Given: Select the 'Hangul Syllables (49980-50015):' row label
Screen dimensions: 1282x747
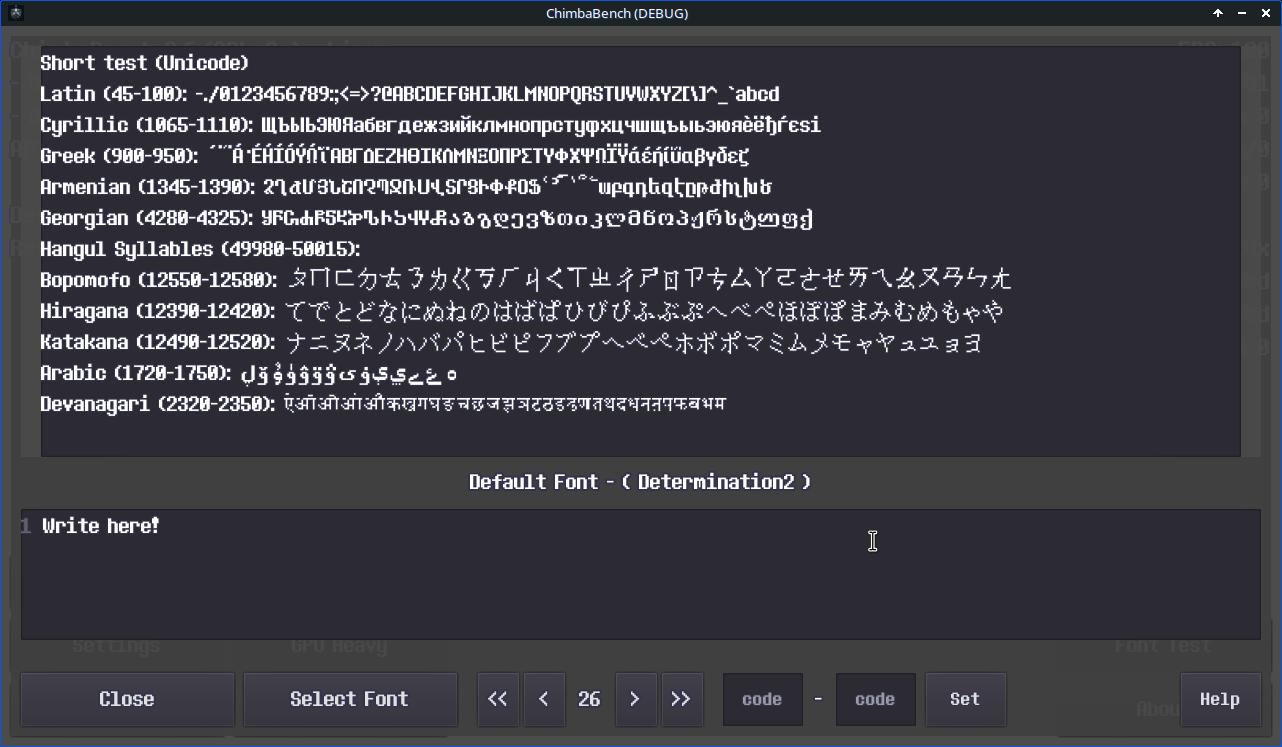Looking at the screenshot, I should click(200, 249).
